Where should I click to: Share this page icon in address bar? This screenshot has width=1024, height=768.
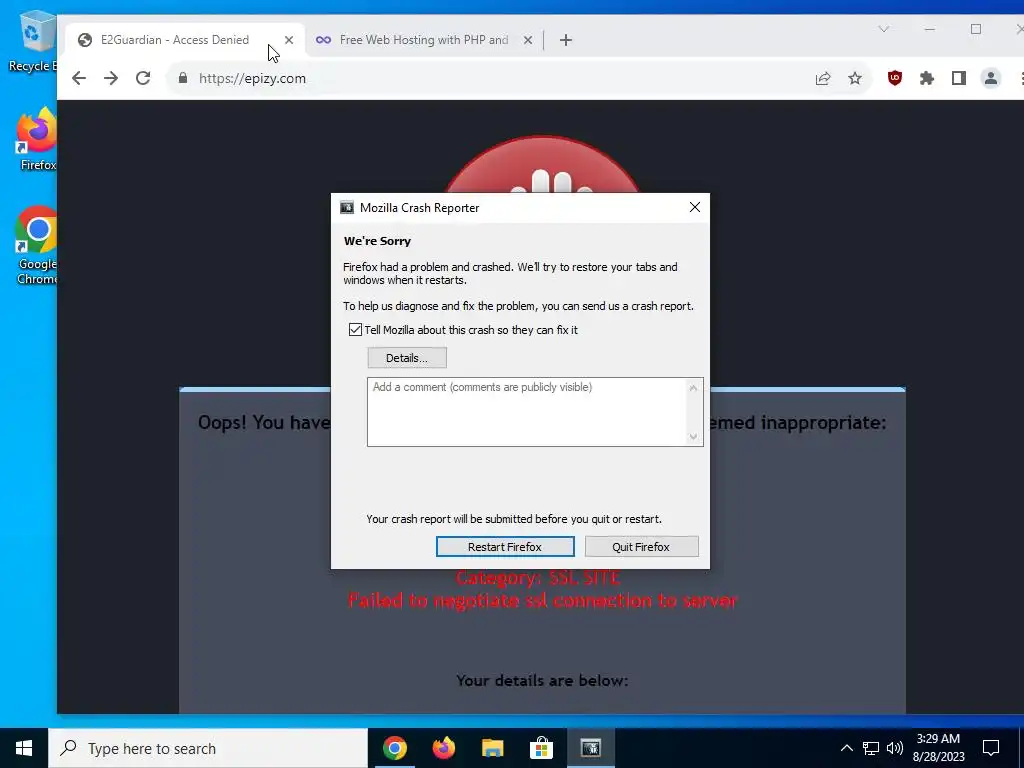pos(823,78)
